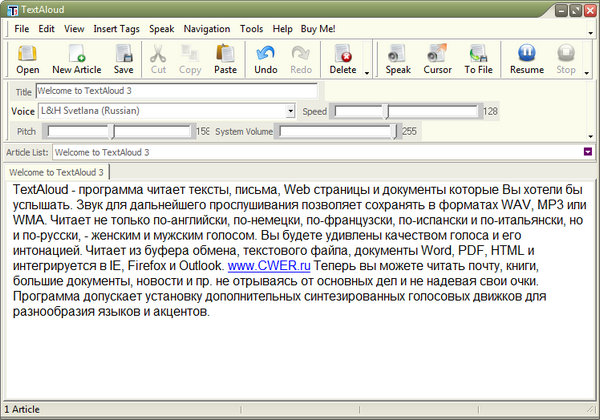This screenshot has height=420, width=600.
Task: Speak from Cursor toolbar icon
Action: click(x=437, y=58)
